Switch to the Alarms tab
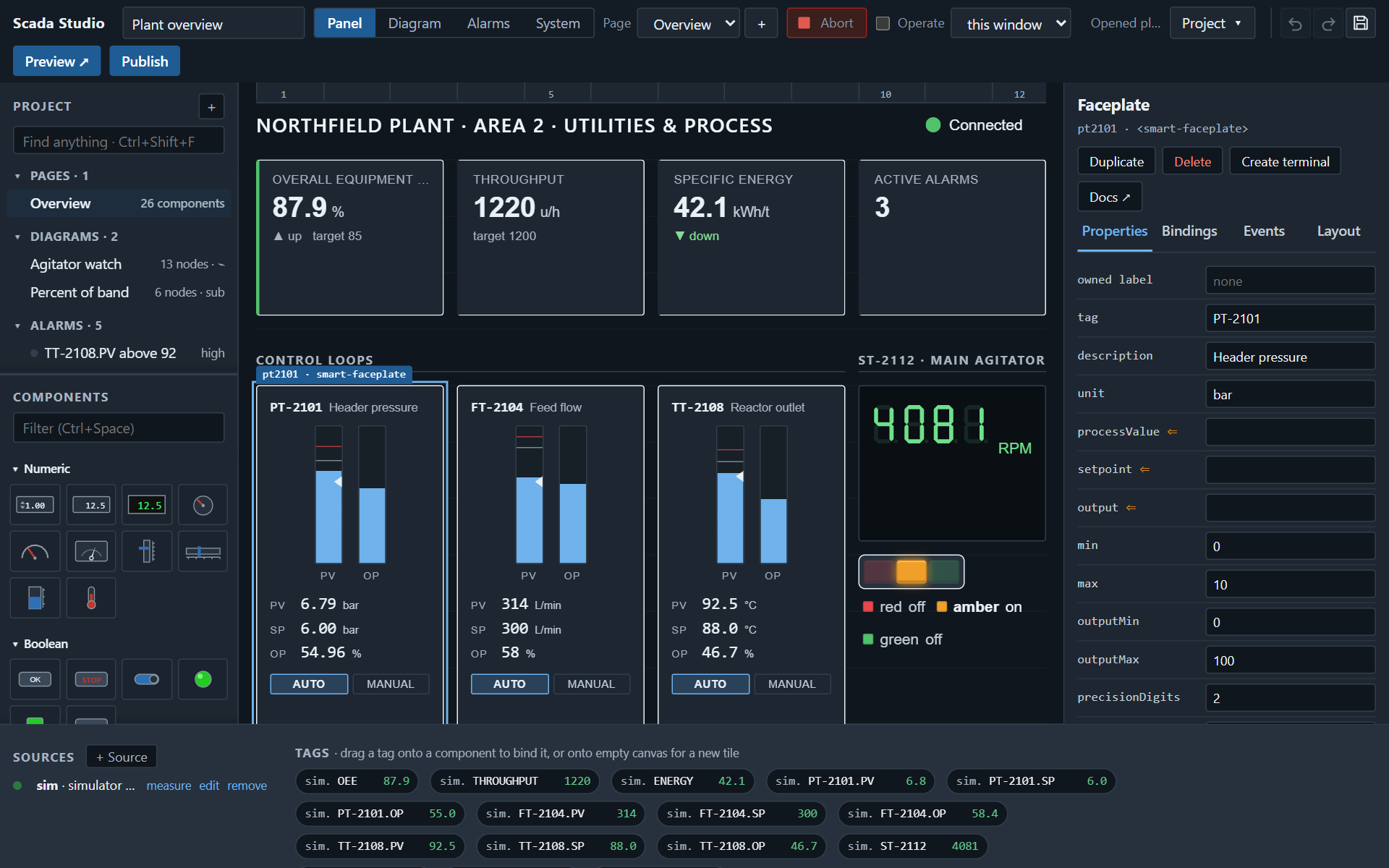 point(488,23)
